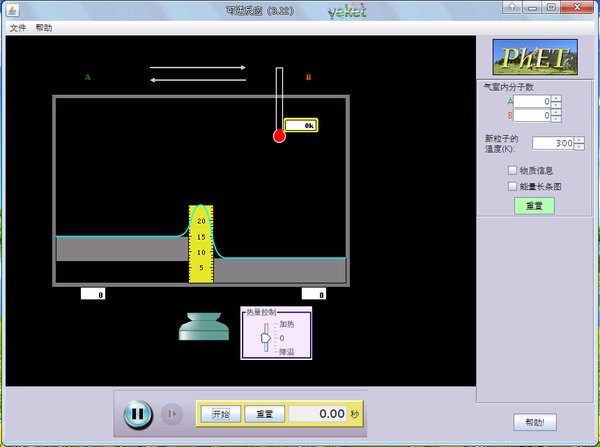Decrease new particle temperature with down arrow
Screen dimensions: 600x447
(579, 147)
